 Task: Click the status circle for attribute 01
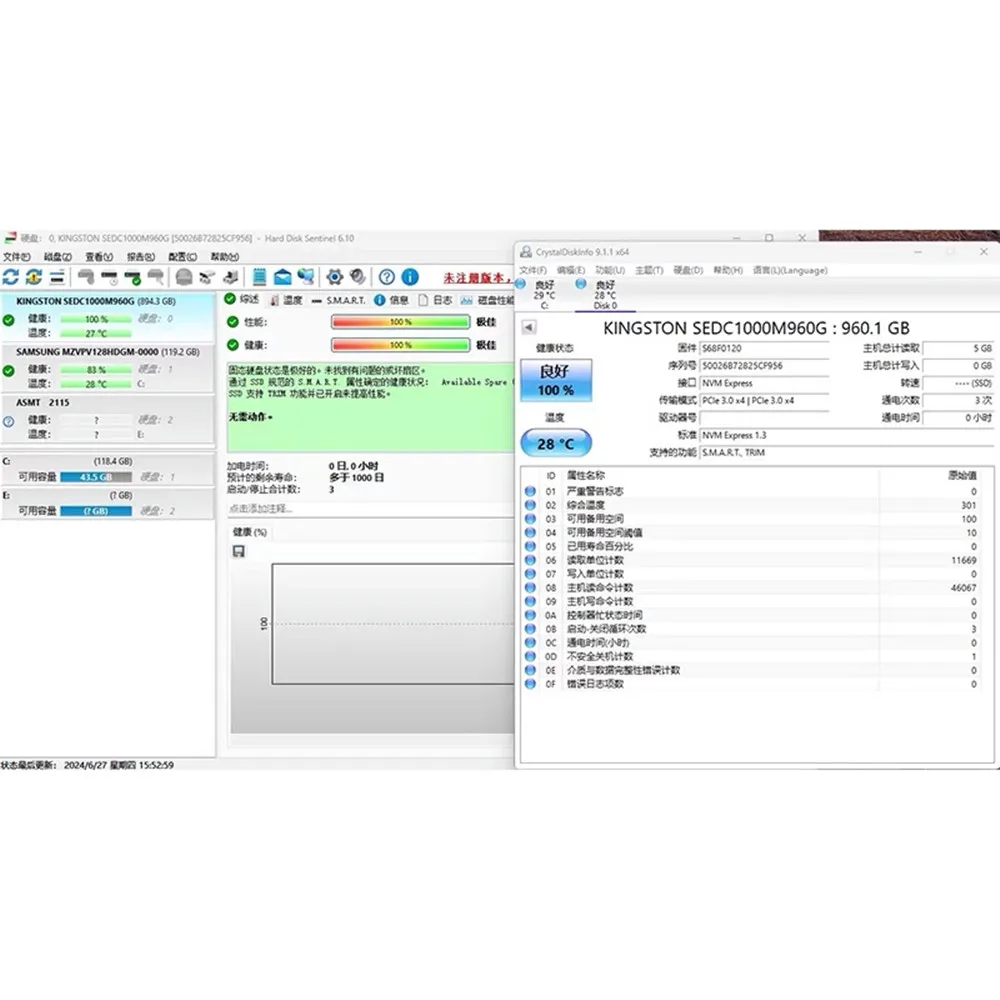click(x=530, y=491)
